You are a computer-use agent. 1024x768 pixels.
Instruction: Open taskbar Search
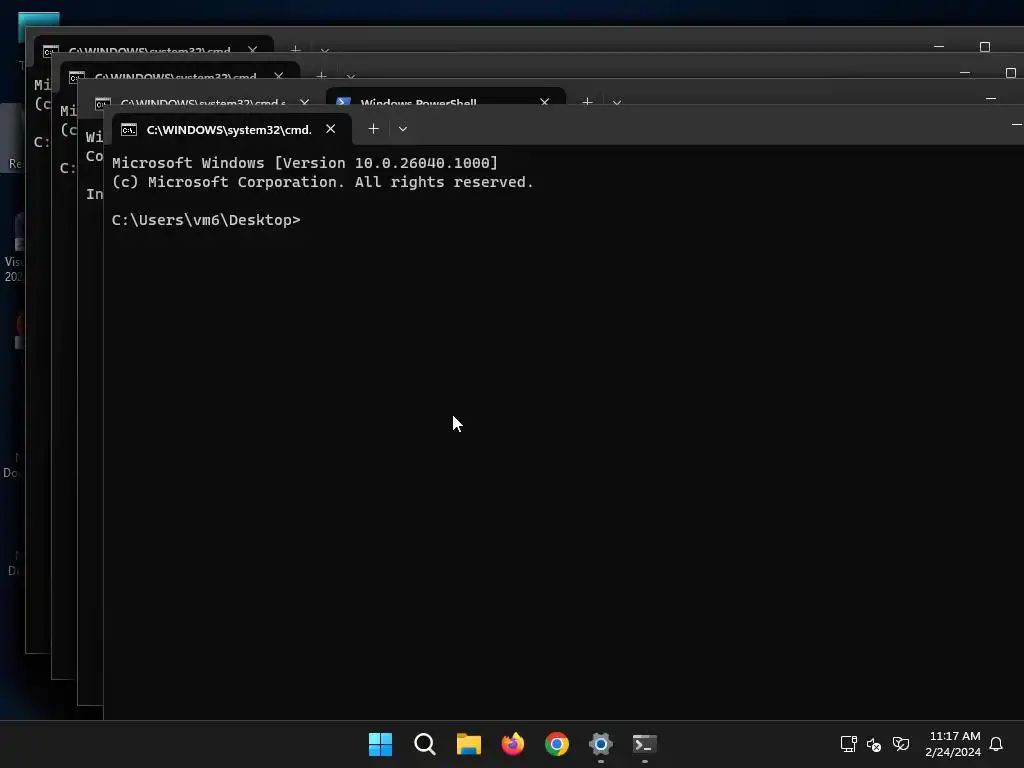(x=424, y=744)
